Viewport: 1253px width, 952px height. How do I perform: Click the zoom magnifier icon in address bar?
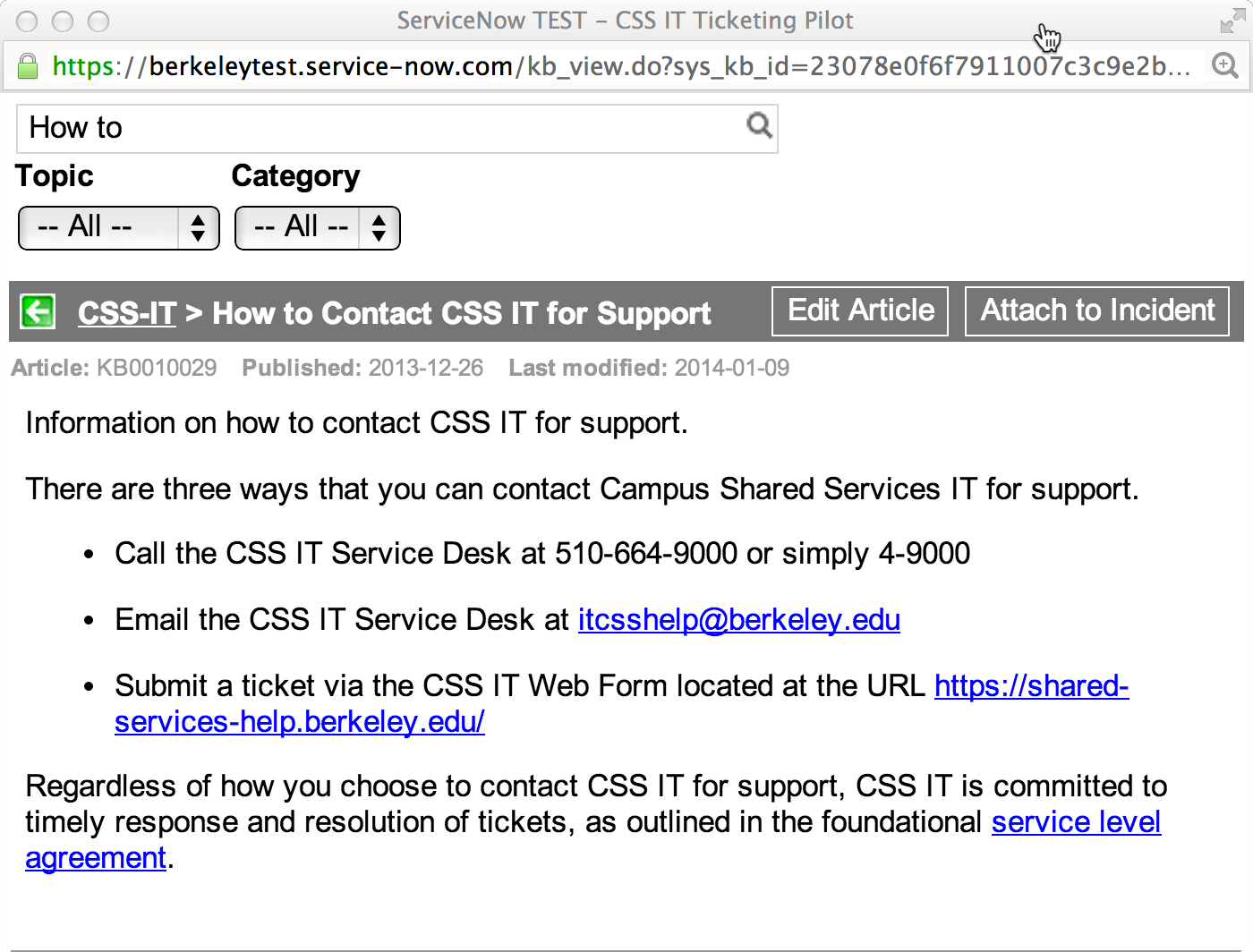tap(1224, 65)
